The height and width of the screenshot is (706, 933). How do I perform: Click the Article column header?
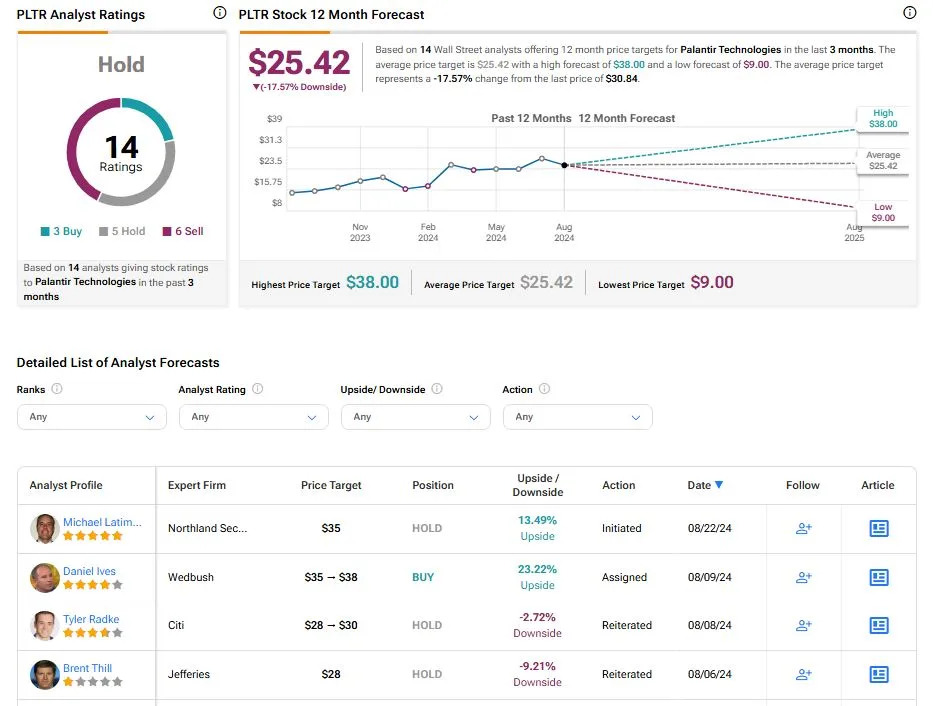click(878, 485)
